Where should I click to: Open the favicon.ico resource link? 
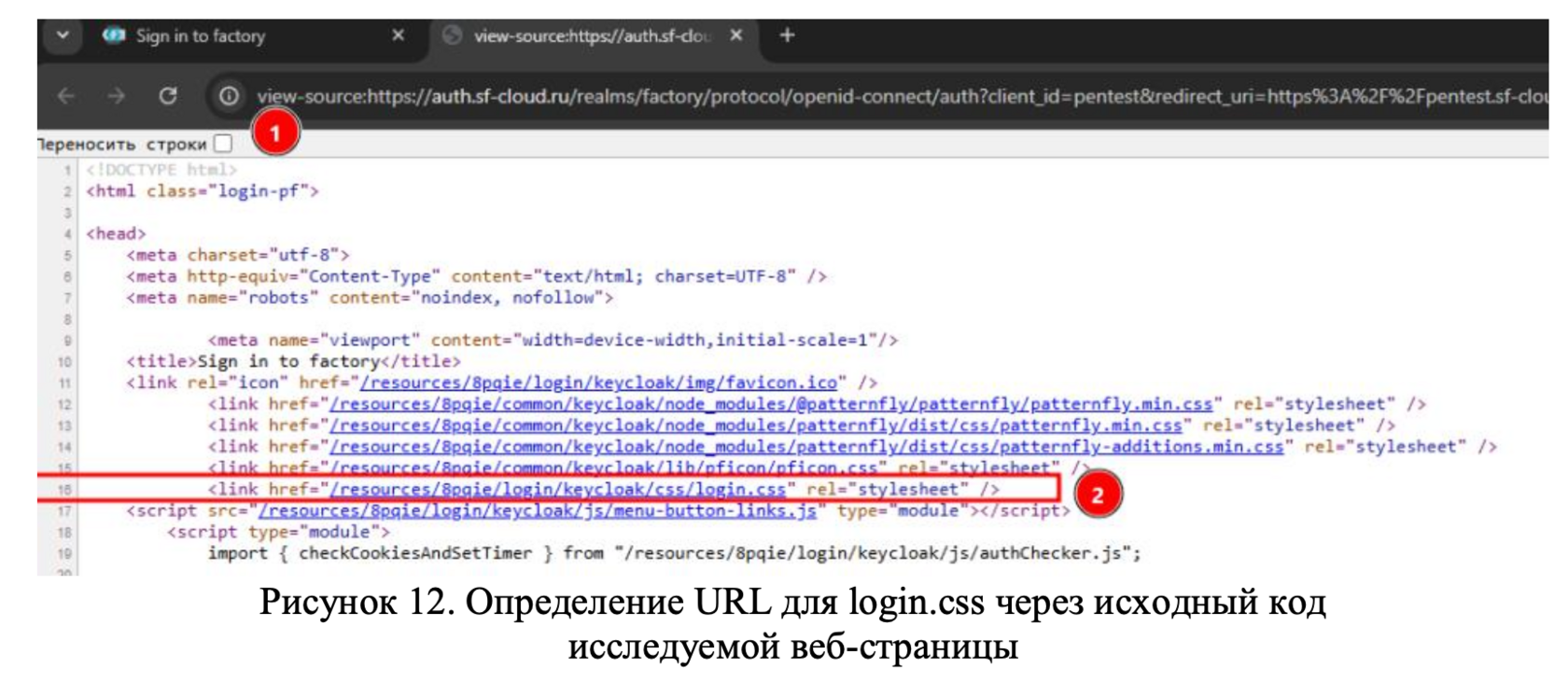[x=598, y=383]
